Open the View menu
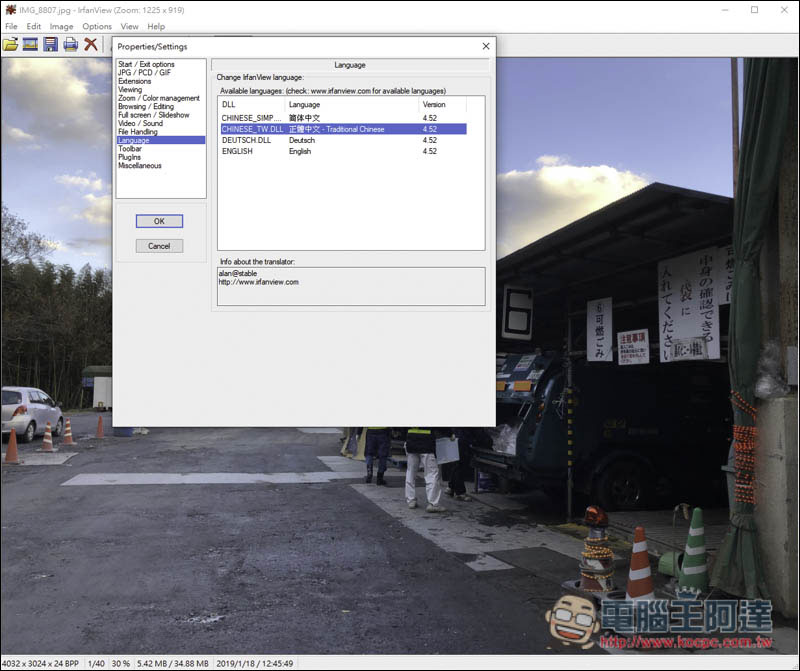The height and width of the screenshot is (671, 800). pos(129,26)
